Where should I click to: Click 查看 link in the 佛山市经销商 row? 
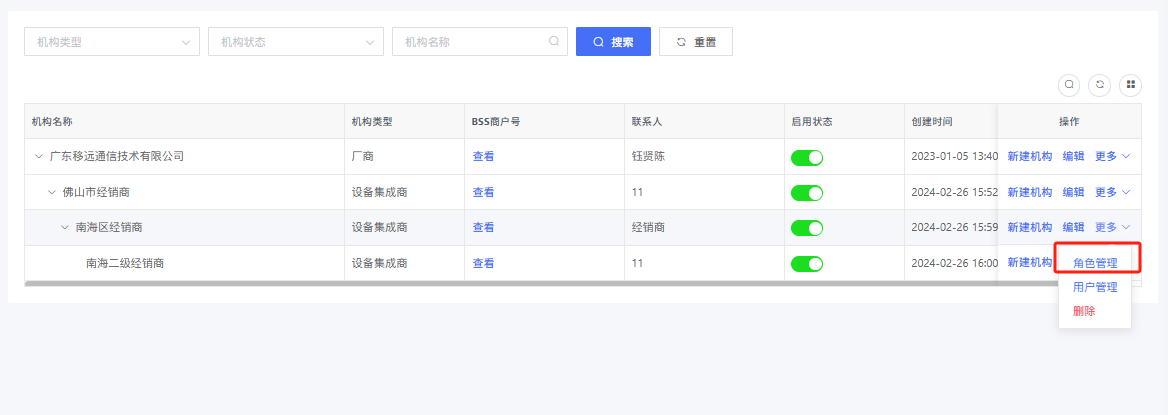483,193
